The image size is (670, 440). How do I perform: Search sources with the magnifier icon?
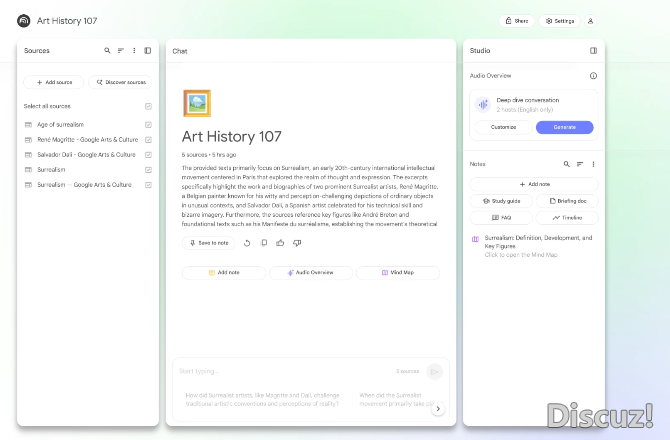pos(108,50)
